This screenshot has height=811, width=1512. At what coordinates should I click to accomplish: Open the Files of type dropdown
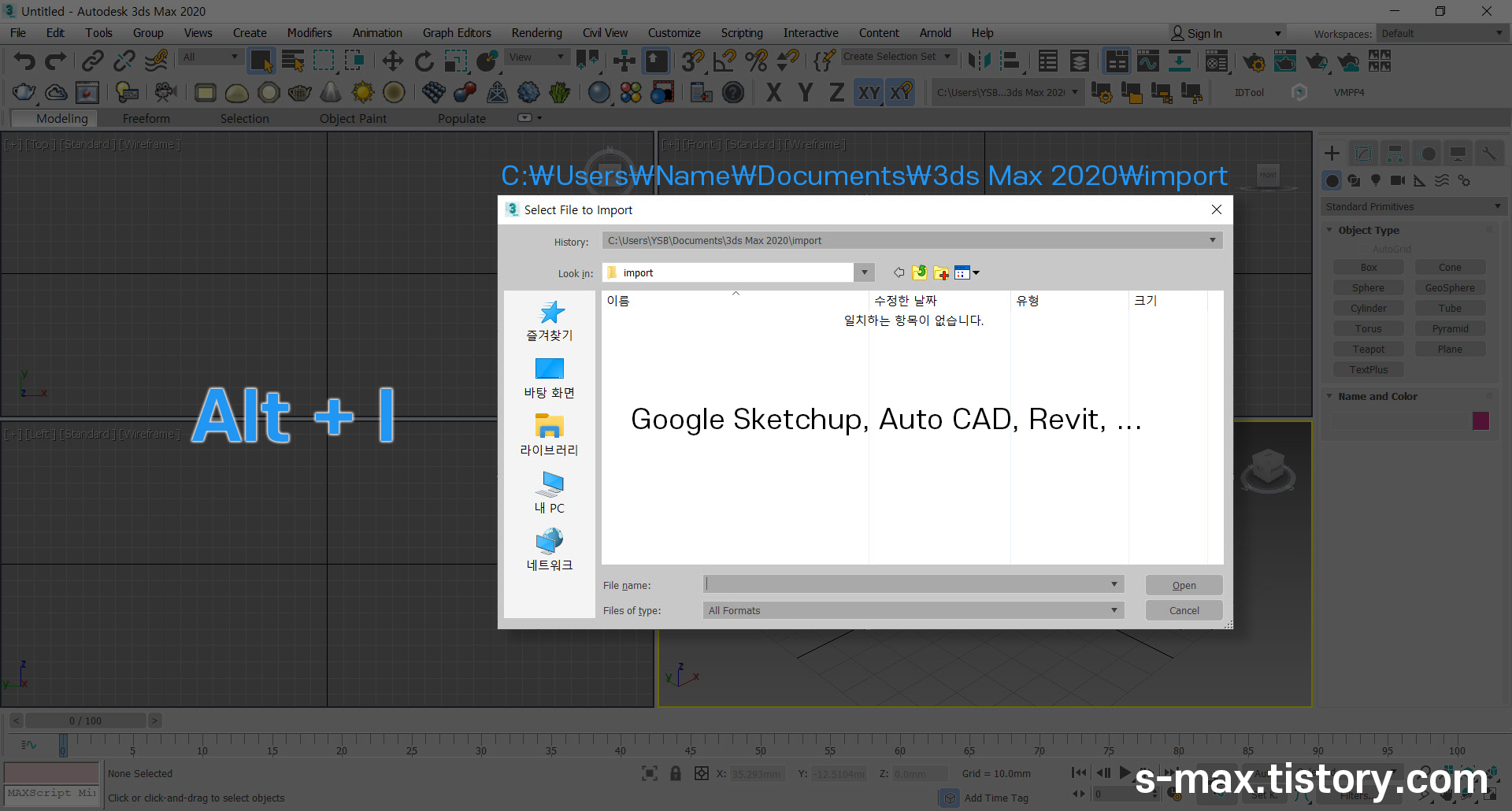click(913, 610)
